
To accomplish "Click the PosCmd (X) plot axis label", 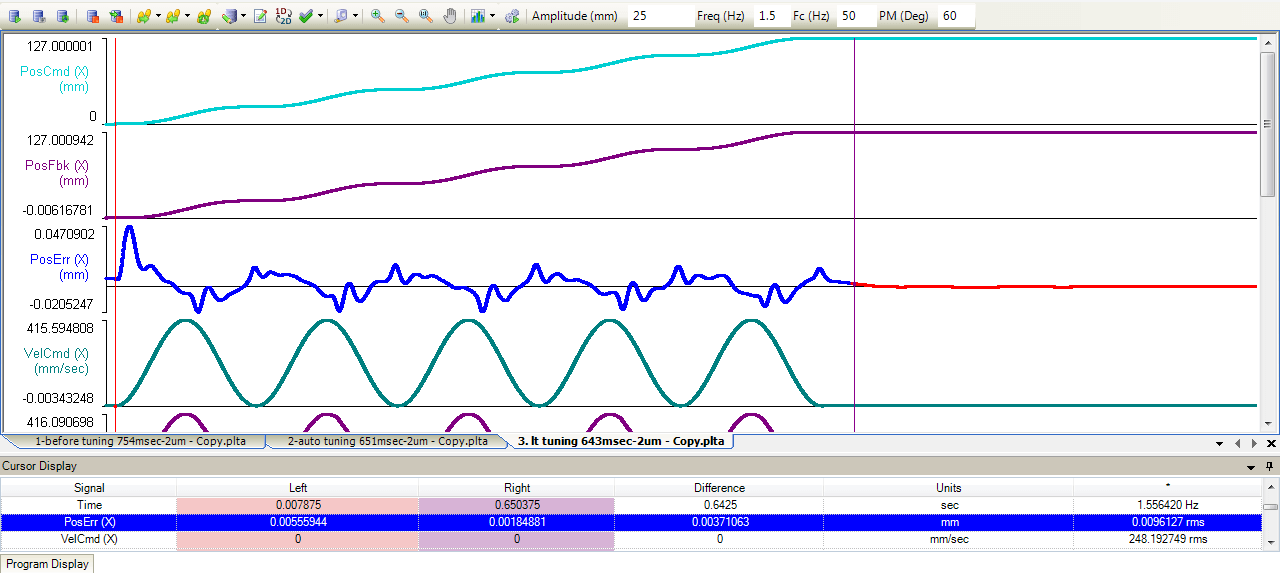I will [x=54, y=79].
